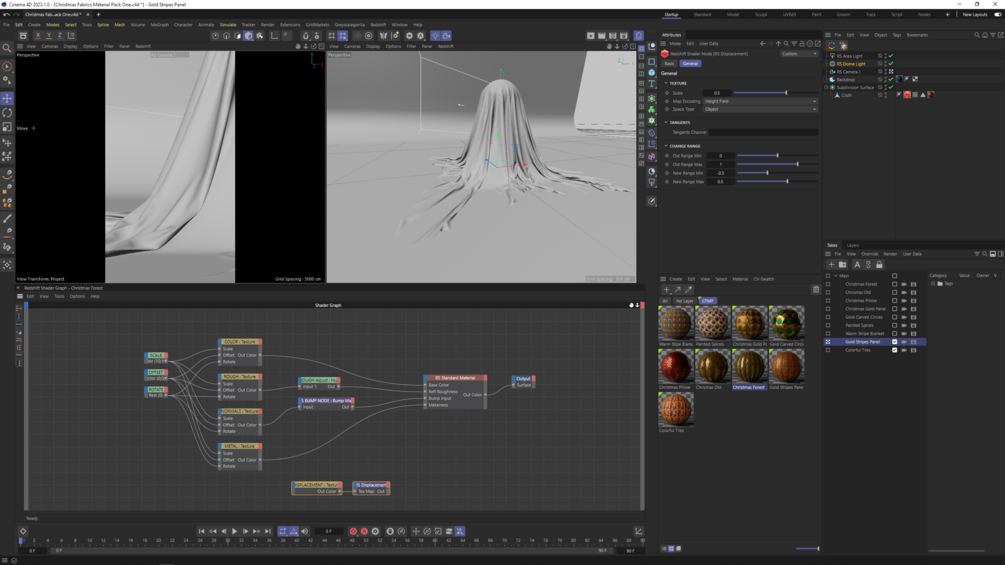
Task: Switch to the Layers tab
Action: pos(852,245)
